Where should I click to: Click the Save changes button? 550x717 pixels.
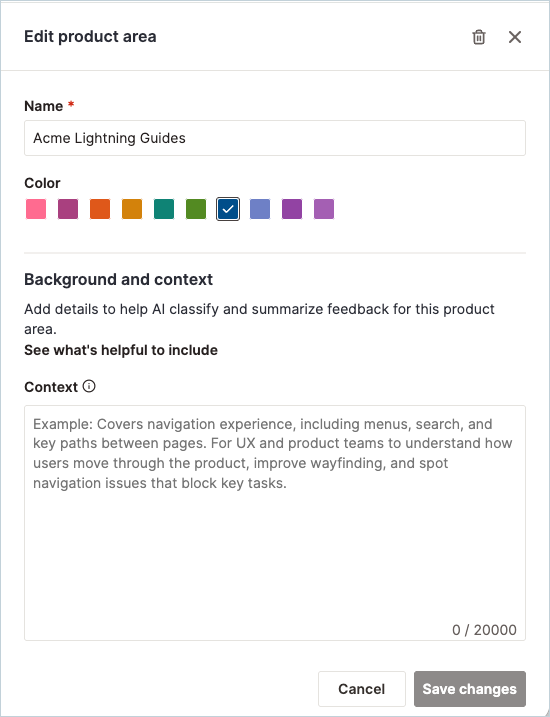coord(470,689)
